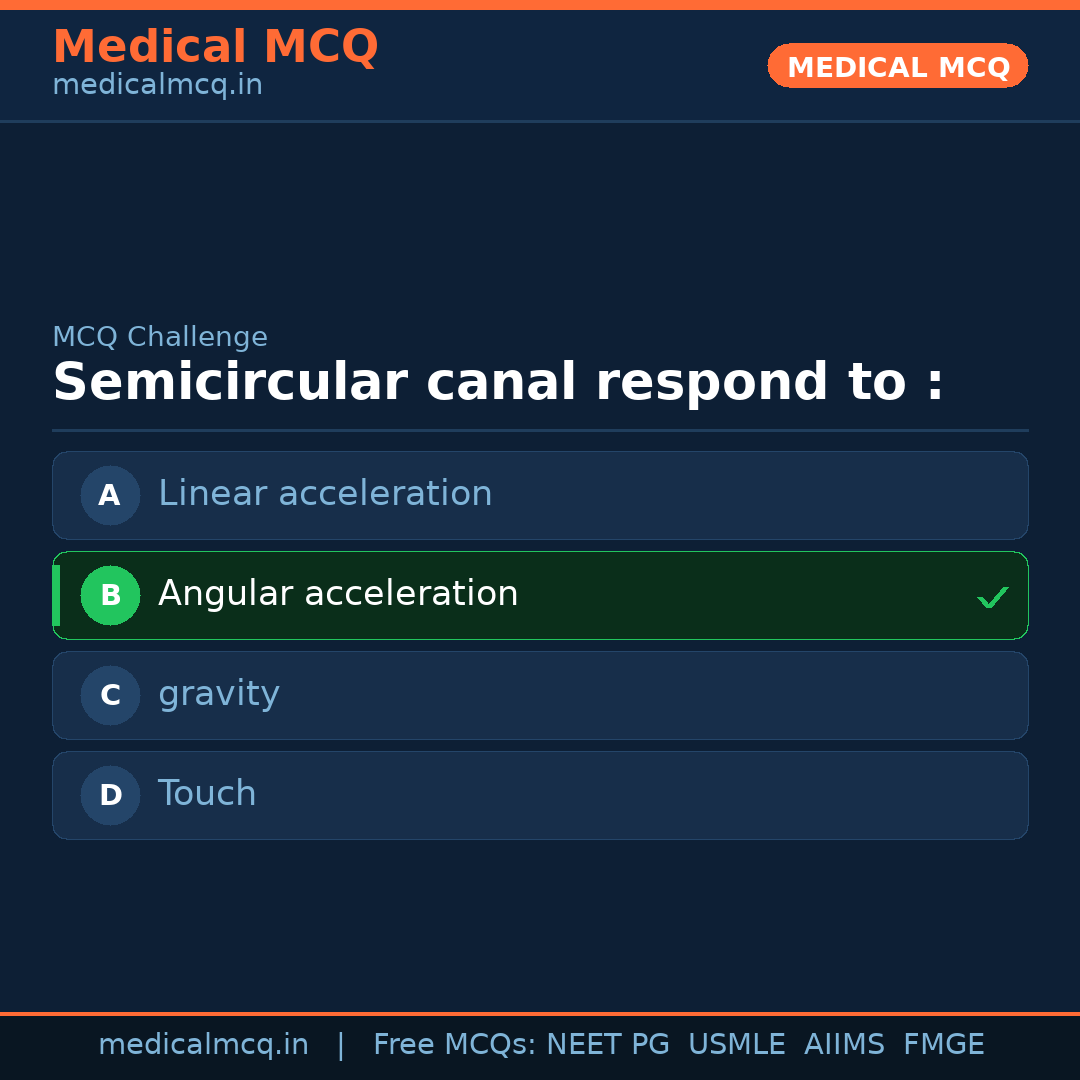Select the green B circle badge
The width and height of the screenshot is (1080, 1080).
coord(110,595)
